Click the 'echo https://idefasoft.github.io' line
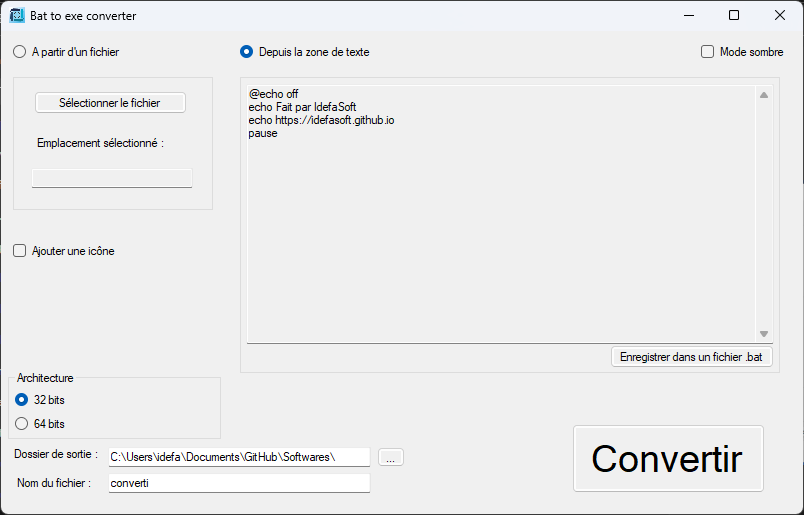Image resolution: width=804 pixels, height=515 pixels. tap(321, 120)
